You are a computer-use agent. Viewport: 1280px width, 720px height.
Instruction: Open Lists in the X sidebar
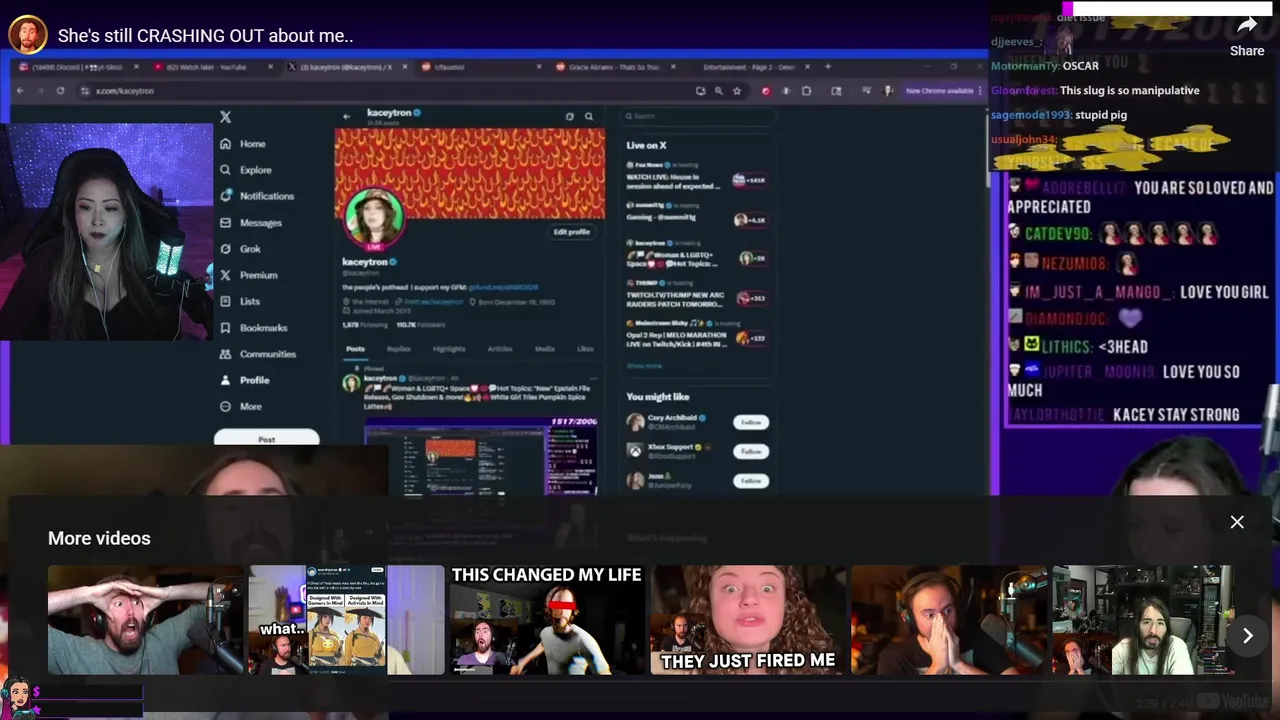pos(239,301)
